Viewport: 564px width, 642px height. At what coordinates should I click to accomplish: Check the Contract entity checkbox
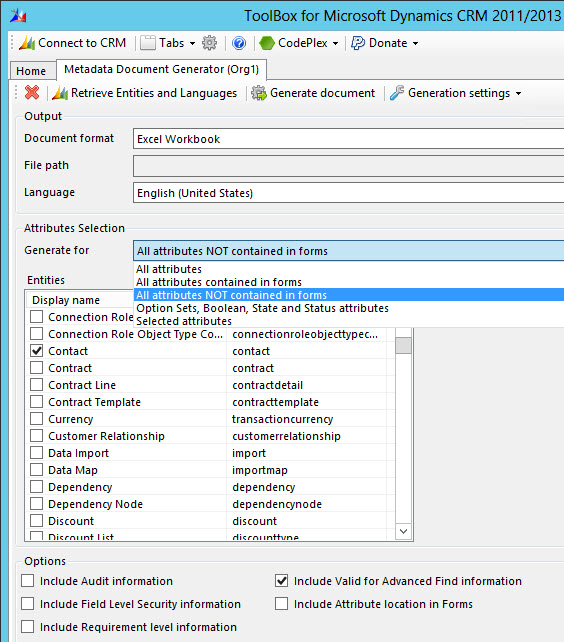36,368
